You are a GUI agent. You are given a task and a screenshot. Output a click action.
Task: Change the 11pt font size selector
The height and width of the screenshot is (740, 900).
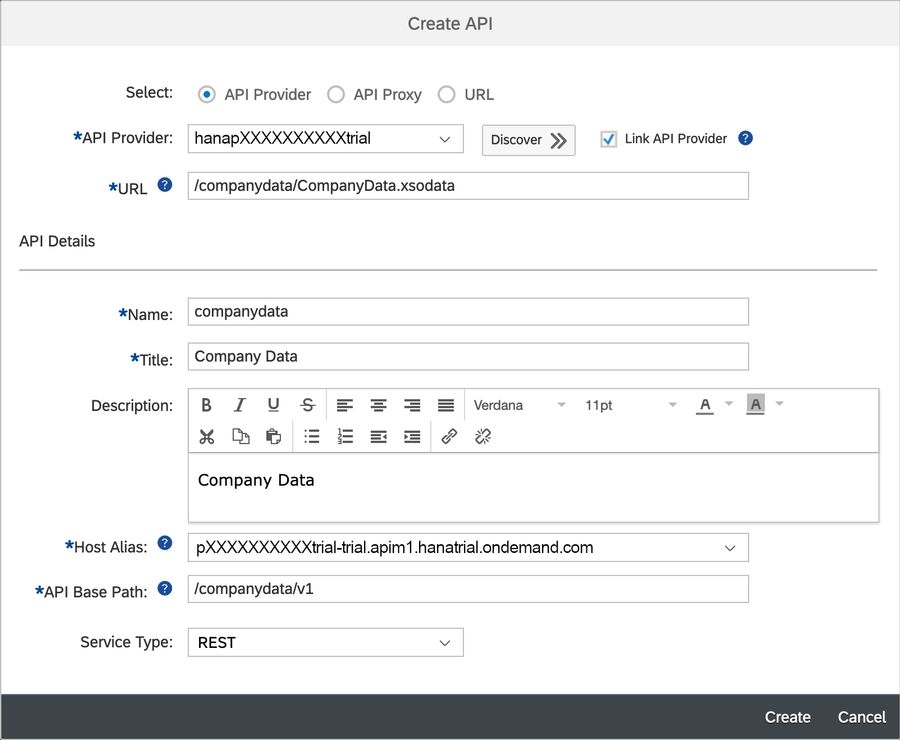pos(630,405)
